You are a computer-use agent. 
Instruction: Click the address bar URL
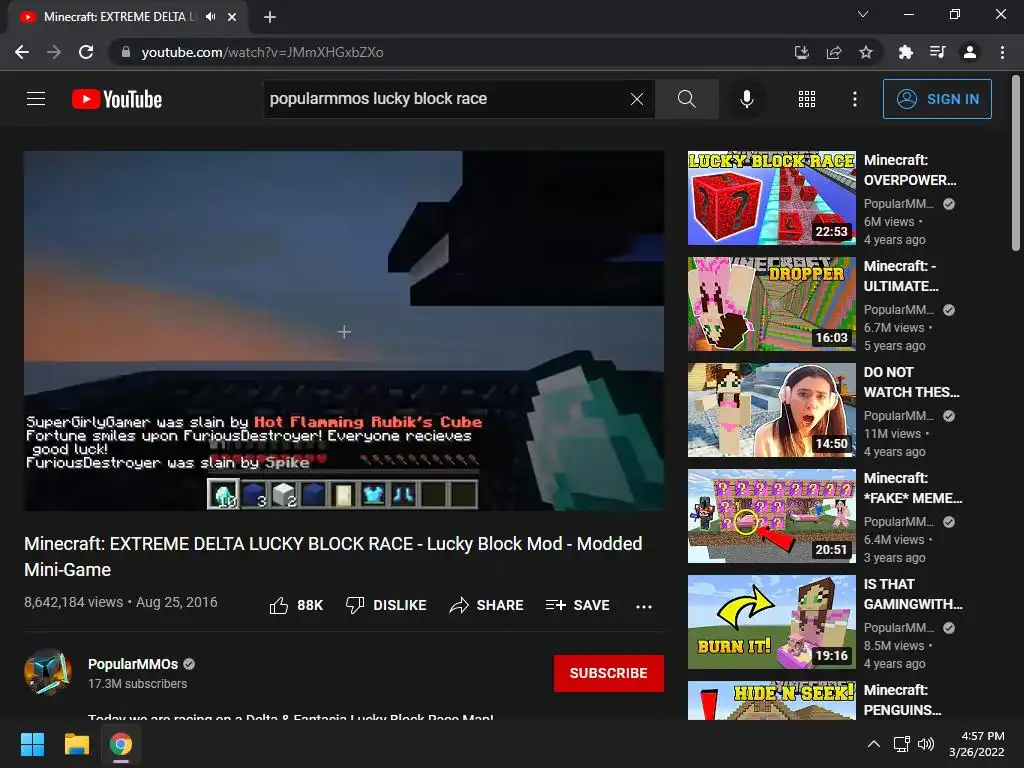[x=263, y=52]
